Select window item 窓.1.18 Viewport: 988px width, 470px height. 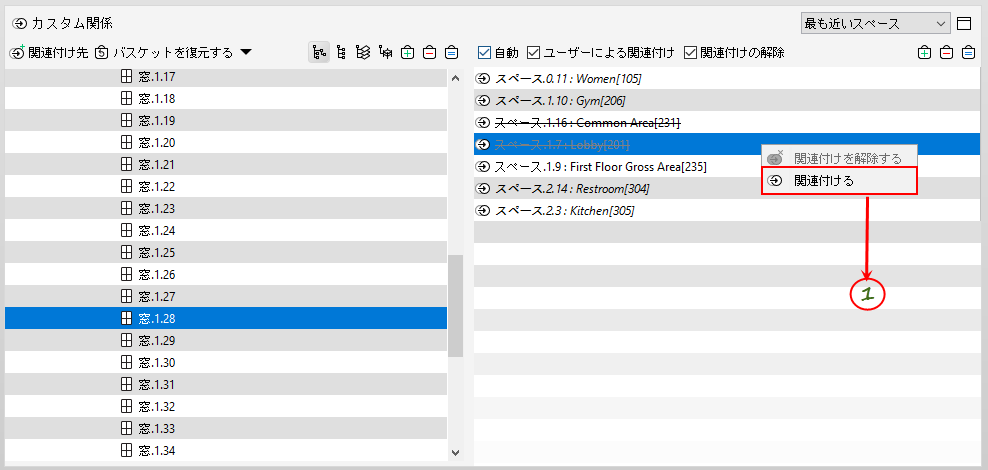tap(226, 98)
